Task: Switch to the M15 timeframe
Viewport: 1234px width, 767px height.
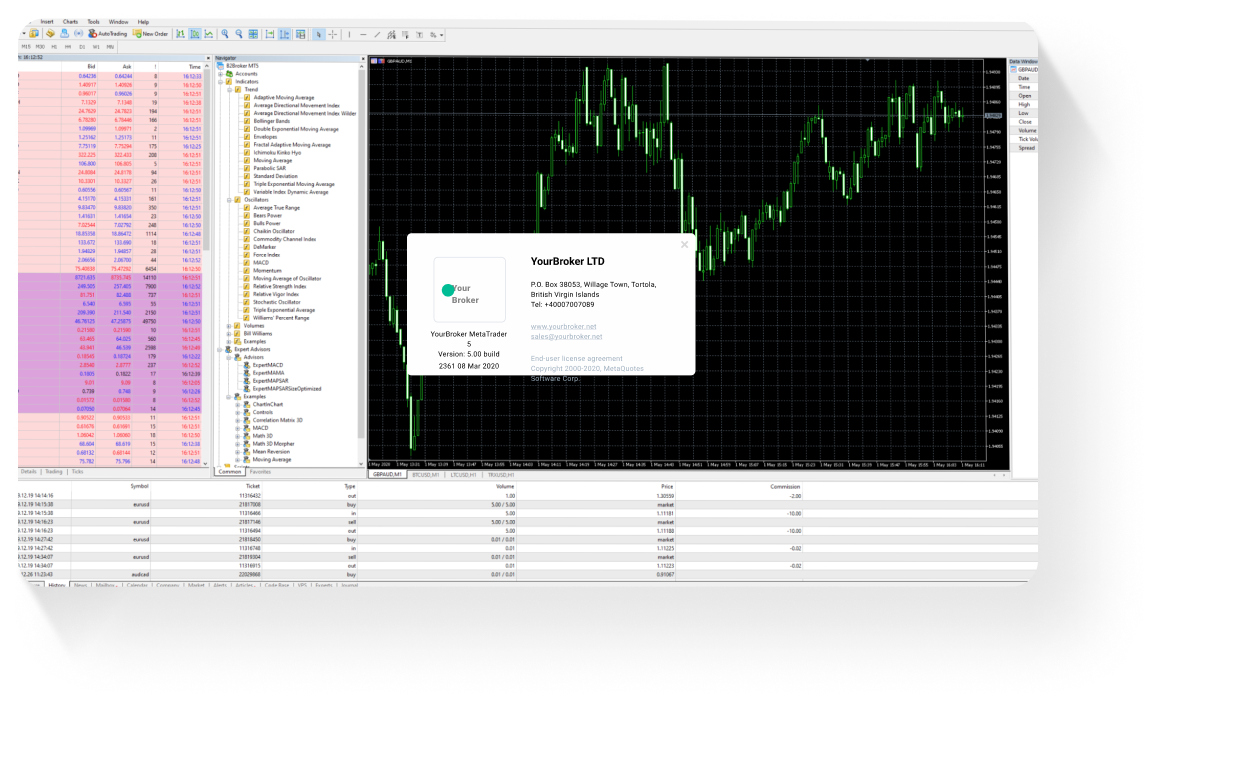Action: (x=25, y=47)
